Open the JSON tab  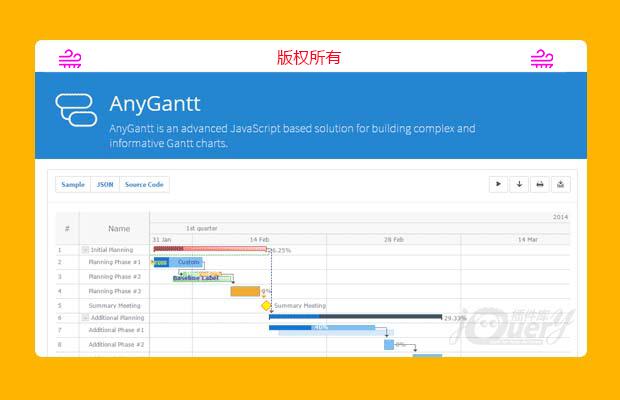[105, 185]
